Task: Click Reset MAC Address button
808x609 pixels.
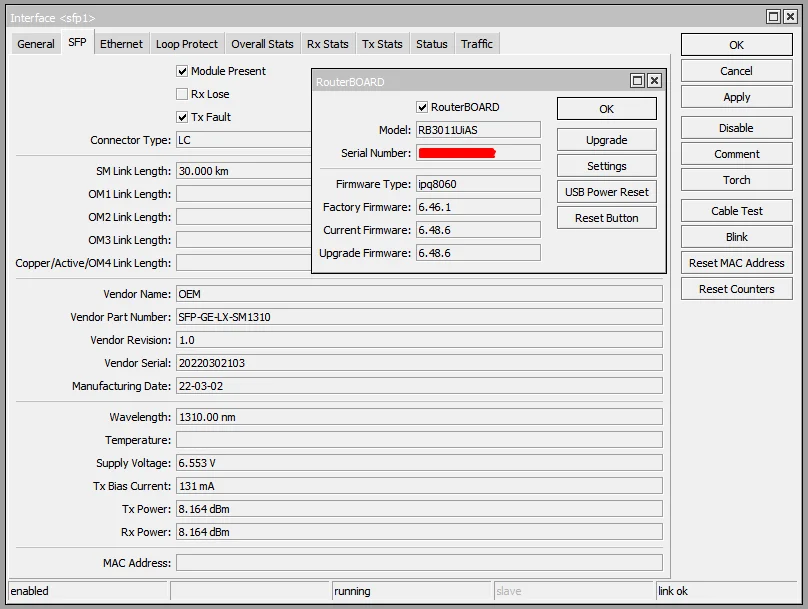Action: point(736,263)
